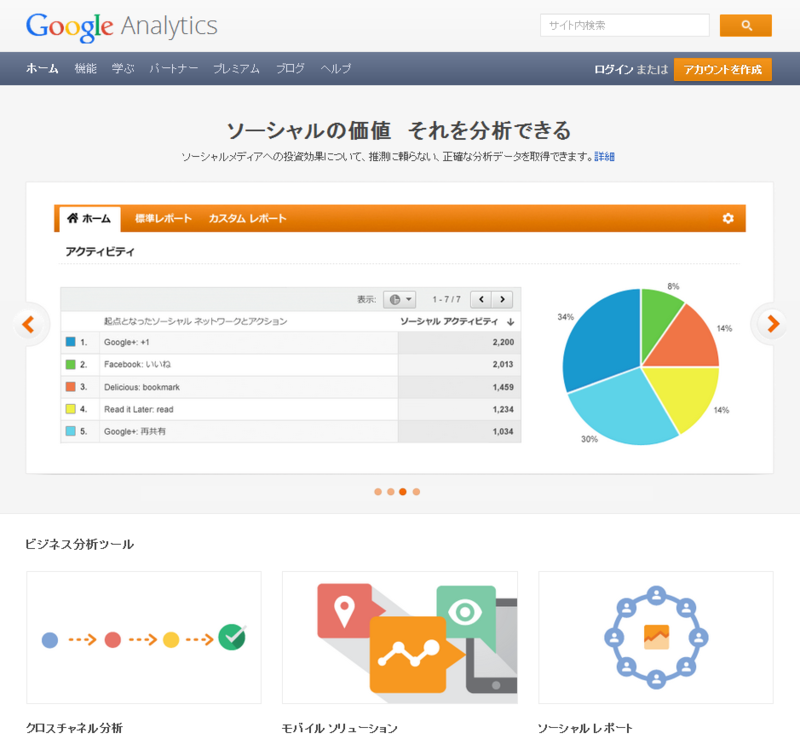Select second carousel dot indicator
800x739 pixels.
pos(391,492)
